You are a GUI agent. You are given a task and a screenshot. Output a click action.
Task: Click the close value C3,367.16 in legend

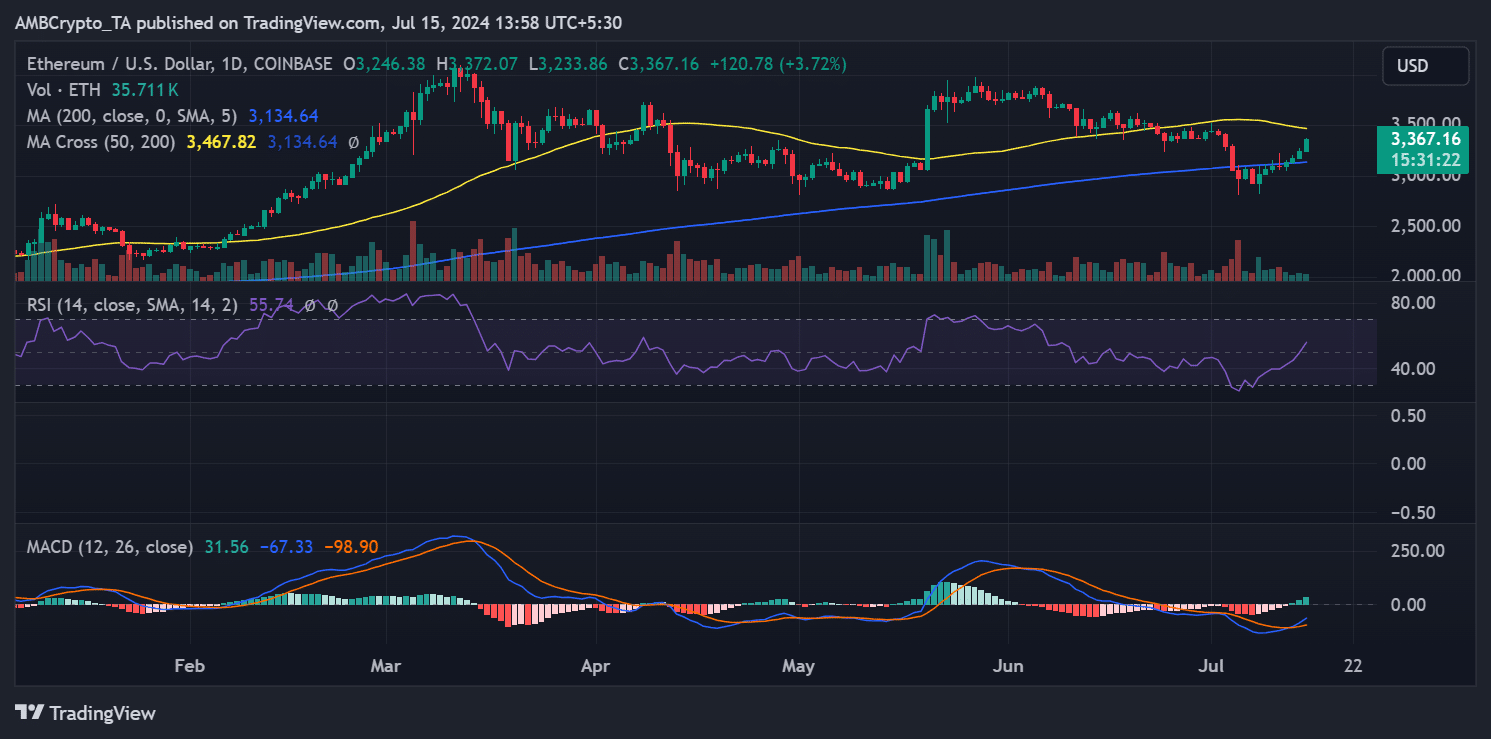[660, 64]
